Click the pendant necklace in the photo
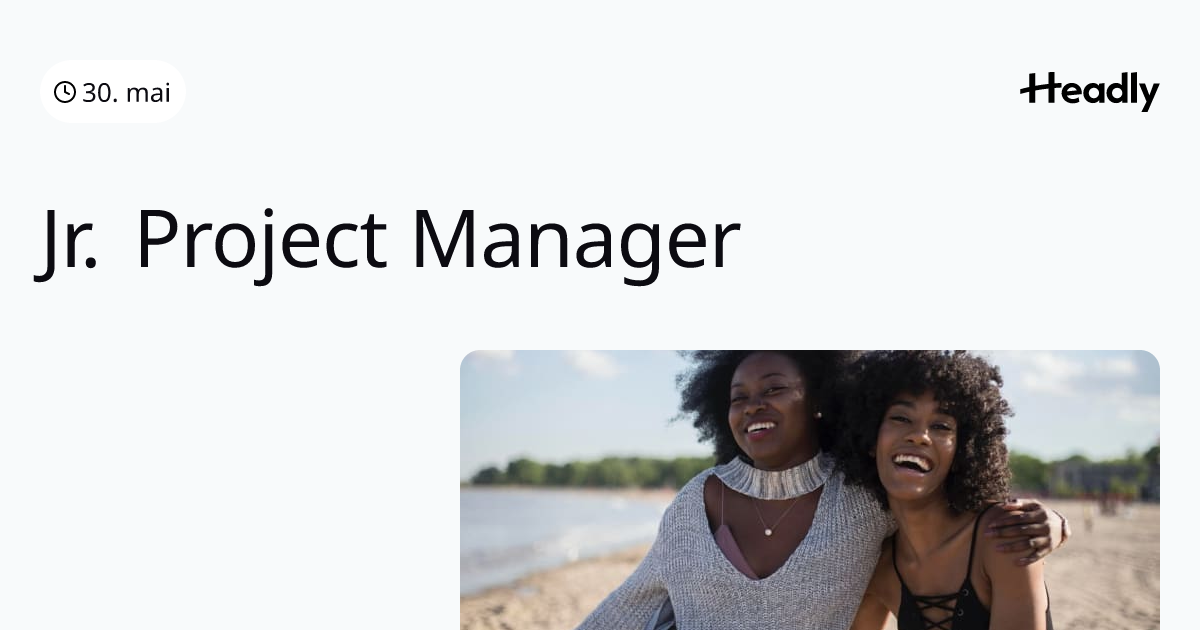 (770, 528)
